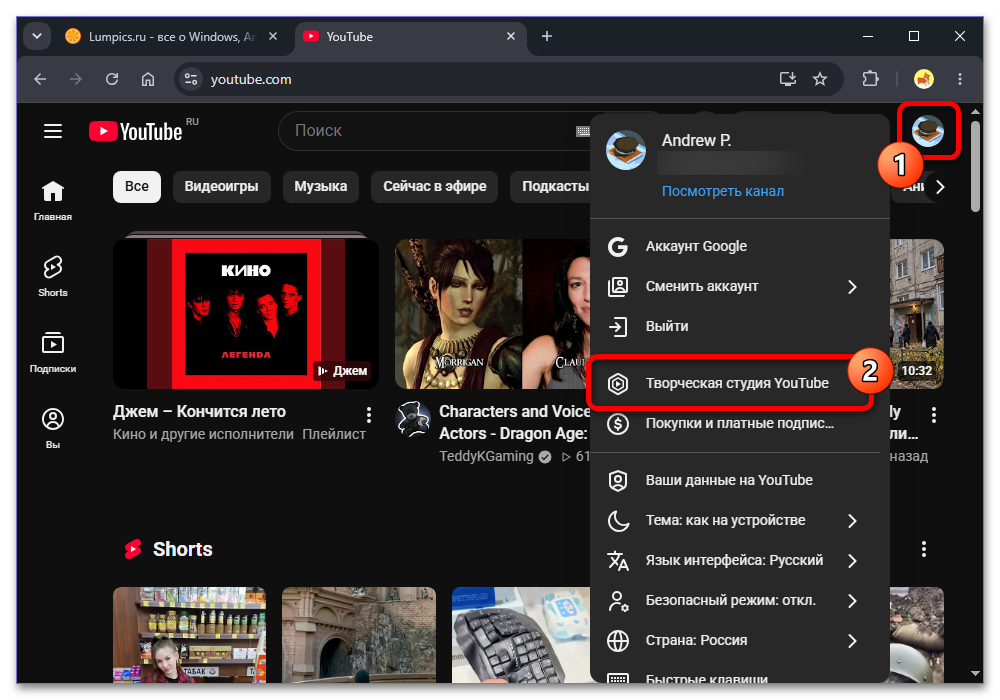
Task: Close the YouTube tab
Action: [x=511, y=36]
